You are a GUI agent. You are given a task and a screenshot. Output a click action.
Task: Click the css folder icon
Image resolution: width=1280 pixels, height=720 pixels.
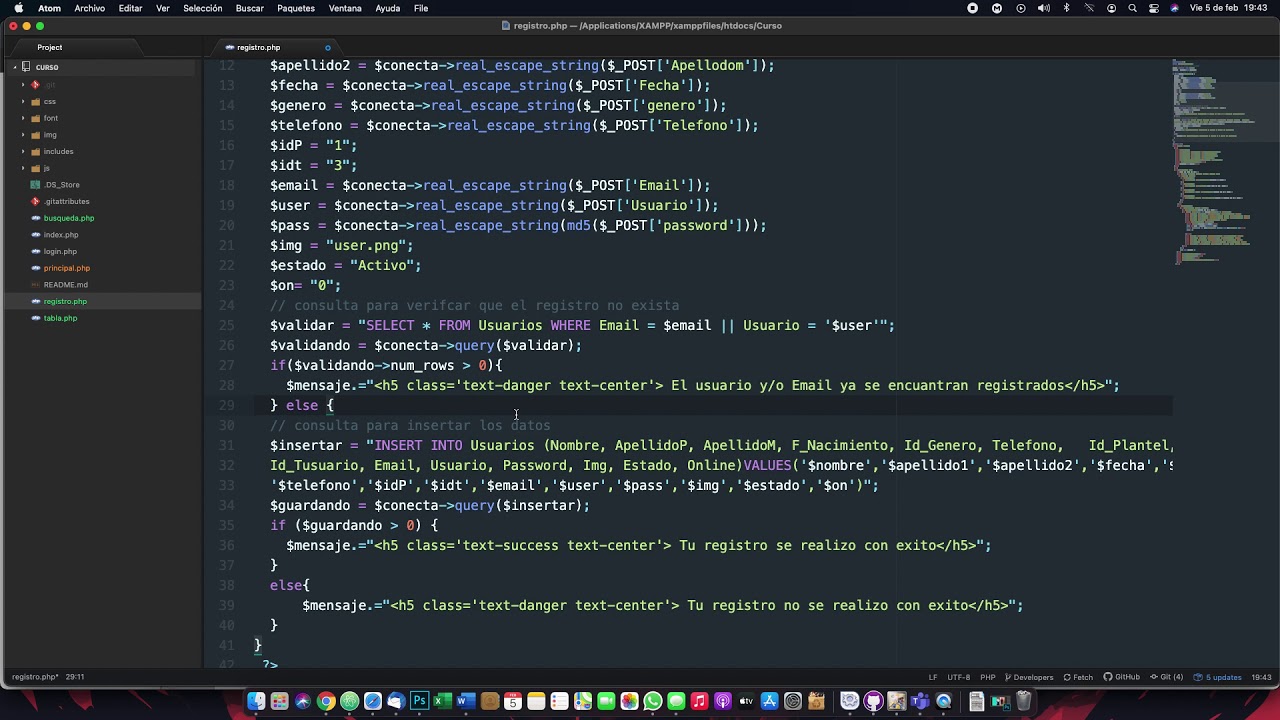coord(36,101)
